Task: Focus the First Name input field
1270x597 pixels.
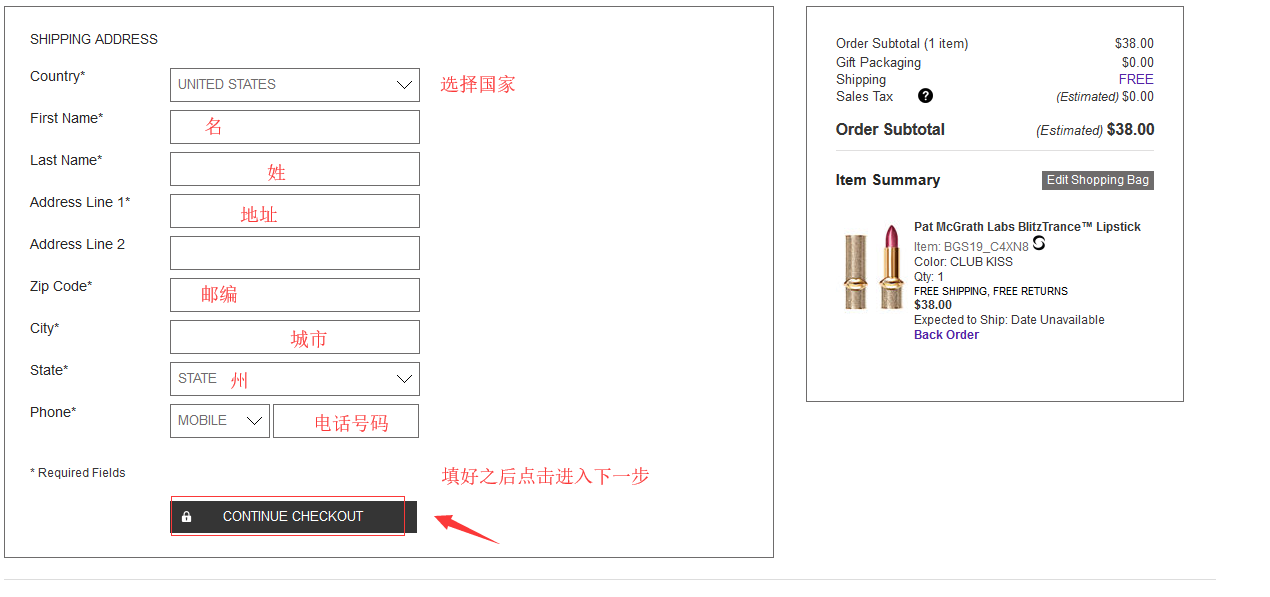Action: [294, 127]
